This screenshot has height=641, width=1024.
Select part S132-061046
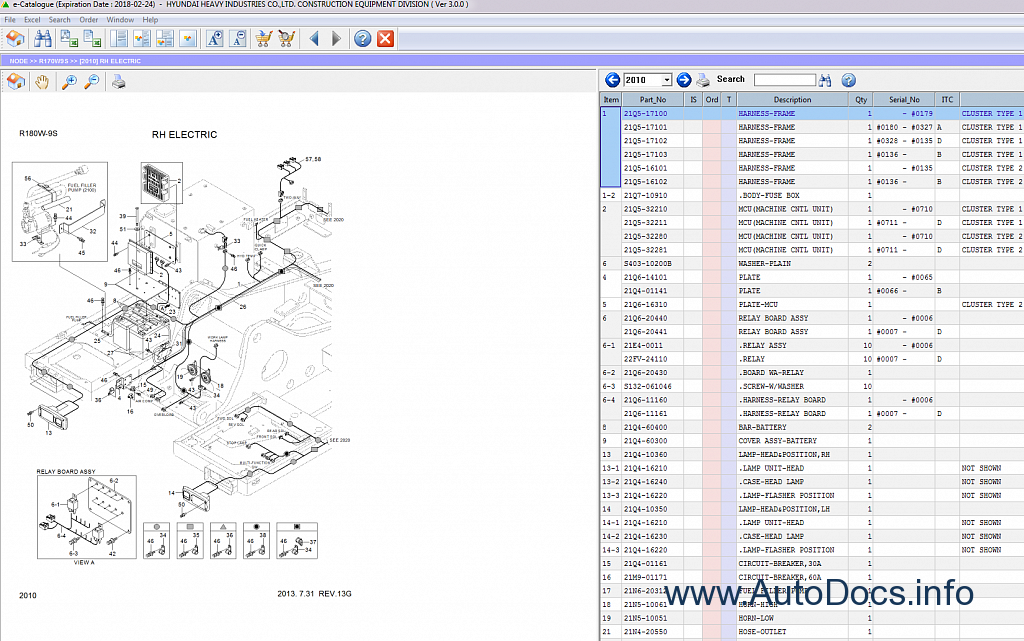[x=647, y=386]
